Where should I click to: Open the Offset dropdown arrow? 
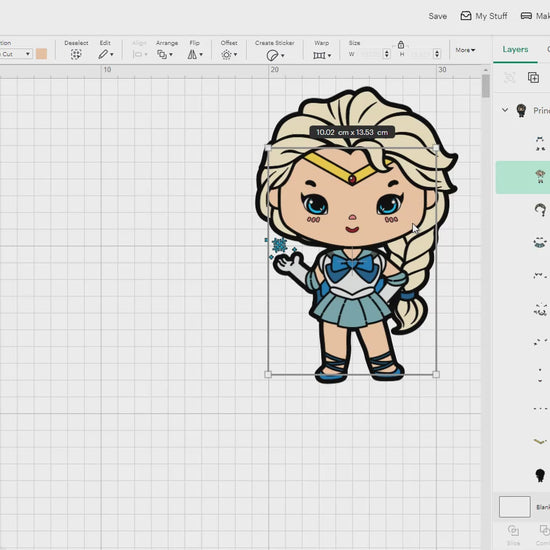pos(235,54)
